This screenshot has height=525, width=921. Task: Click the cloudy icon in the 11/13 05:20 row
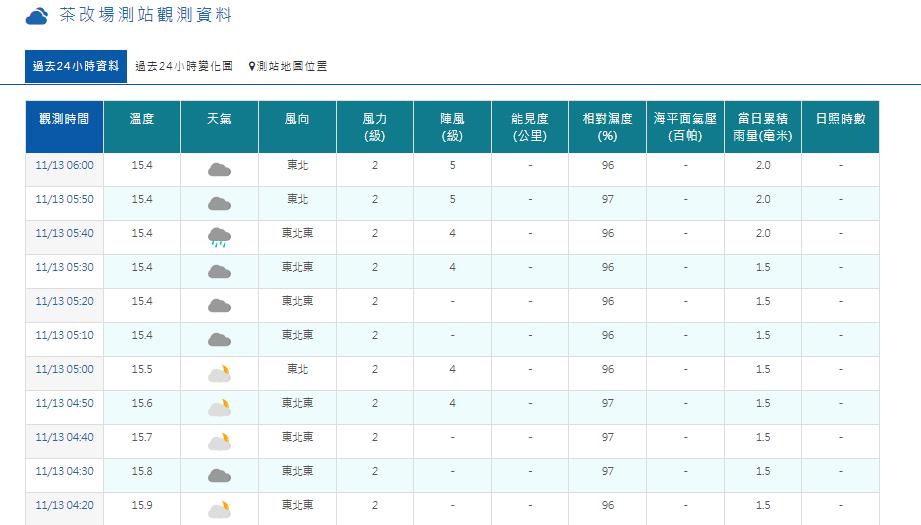[x=219, y=306]
